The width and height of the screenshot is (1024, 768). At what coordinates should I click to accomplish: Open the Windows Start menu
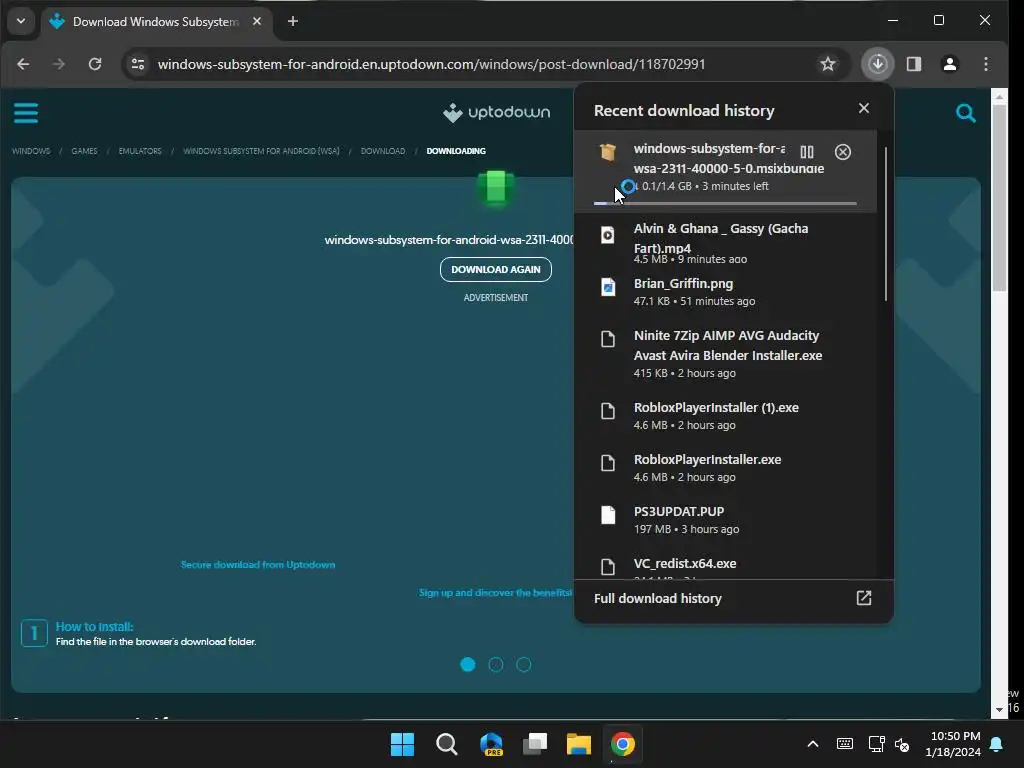(x=402, y=744)
